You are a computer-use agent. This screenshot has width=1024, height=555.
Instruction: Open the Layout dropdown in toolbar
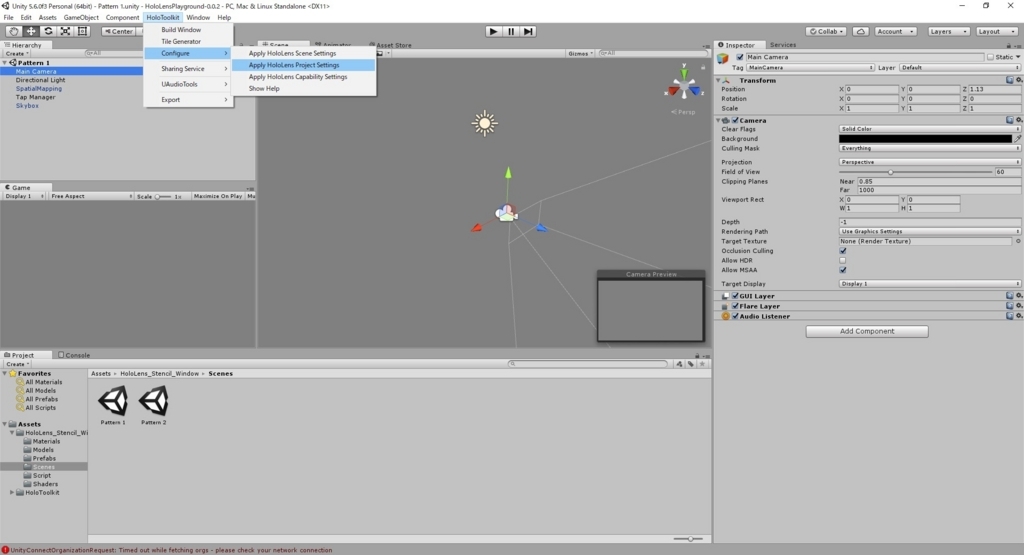tap(997, 31)
